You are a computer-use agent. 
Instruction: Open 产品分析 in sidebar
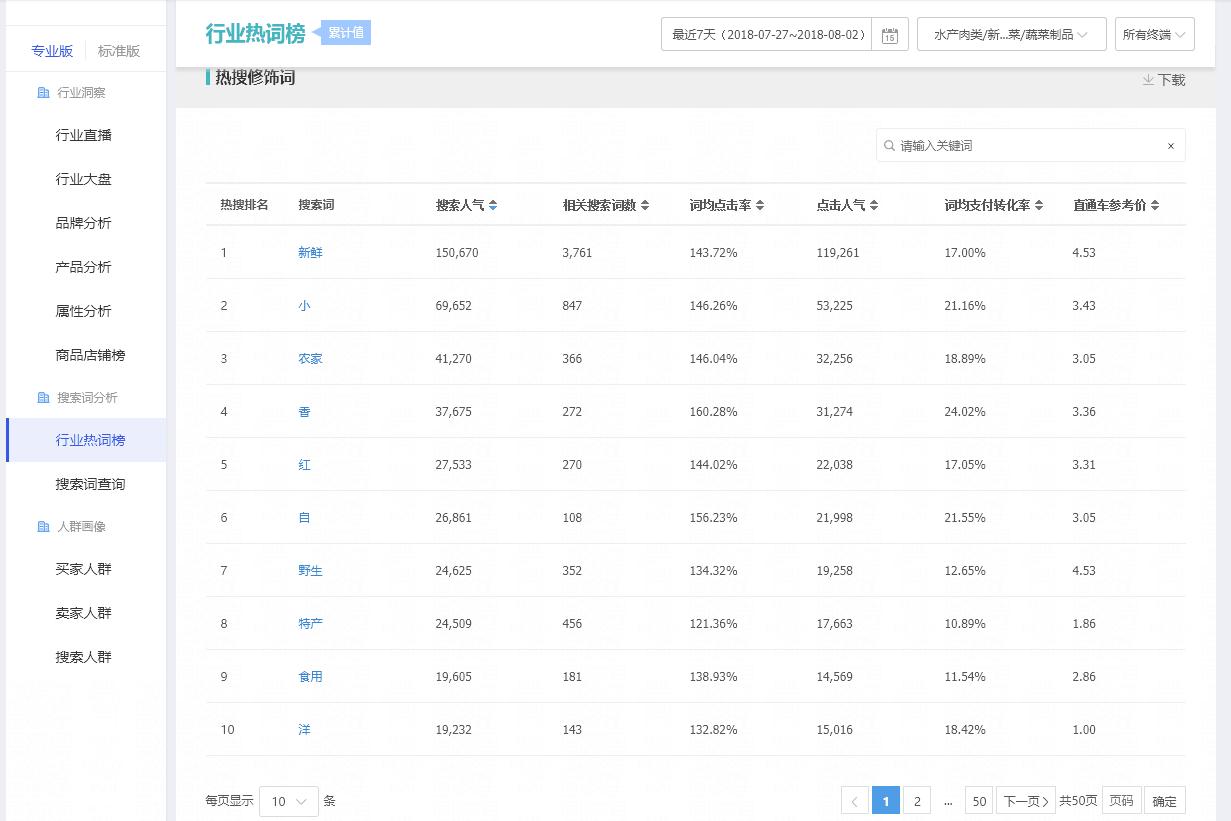(x=84, y=267)
